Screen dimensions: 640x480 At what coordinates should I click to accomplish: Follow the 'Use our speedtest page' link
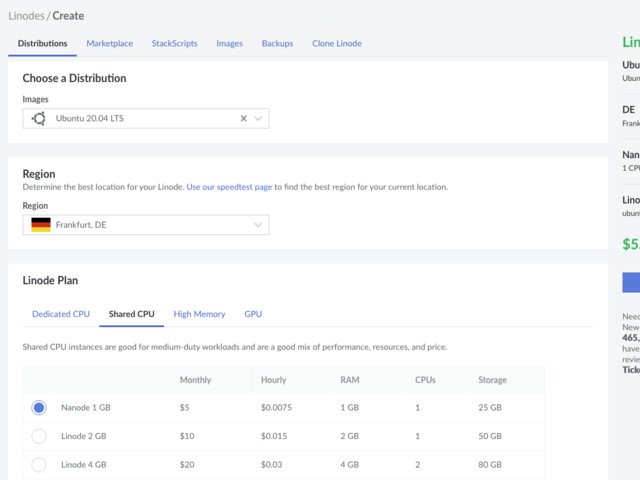pos(229,187)
